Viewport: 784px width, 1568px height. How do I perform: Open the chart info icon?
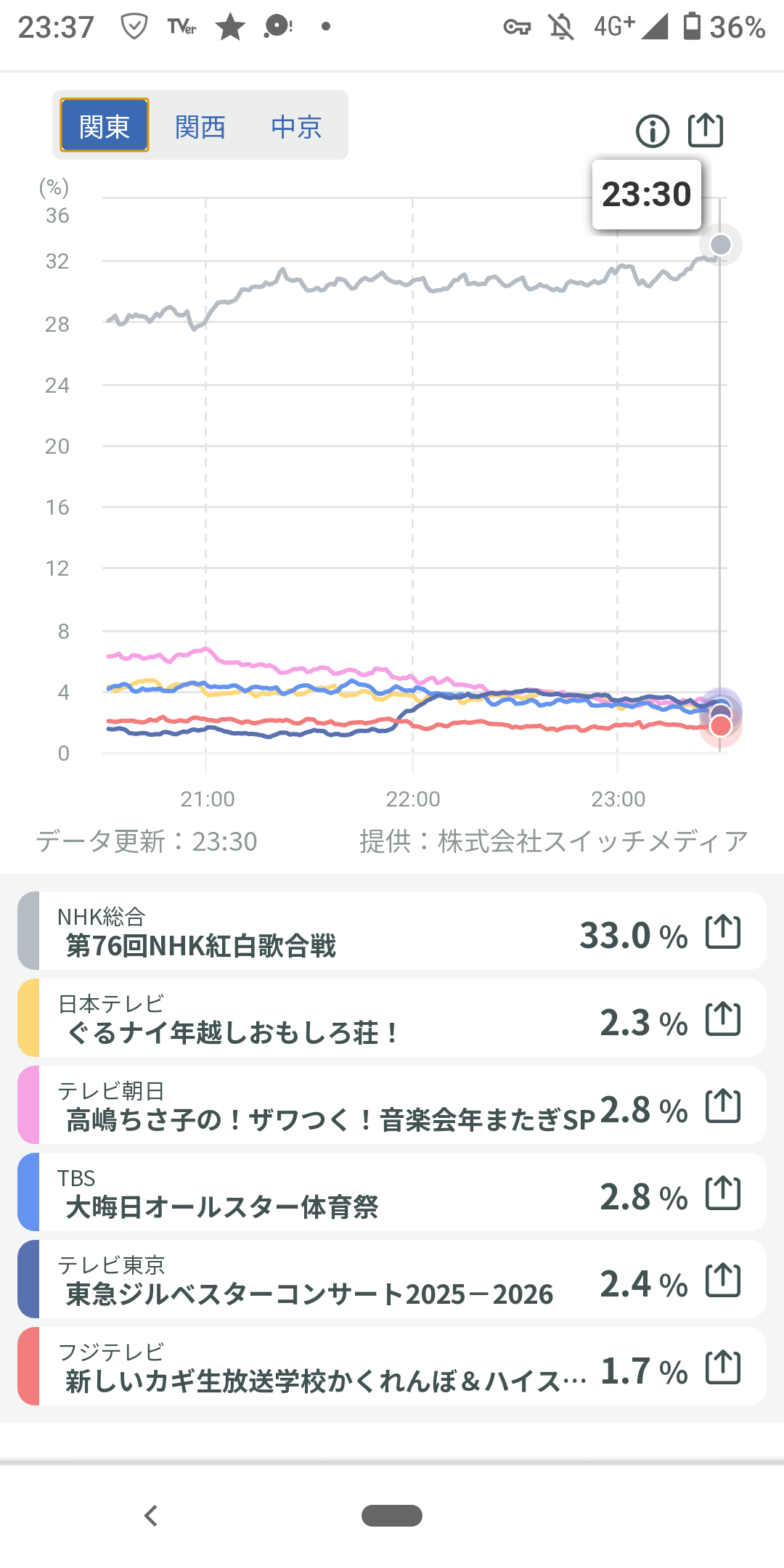pos(652,131)
